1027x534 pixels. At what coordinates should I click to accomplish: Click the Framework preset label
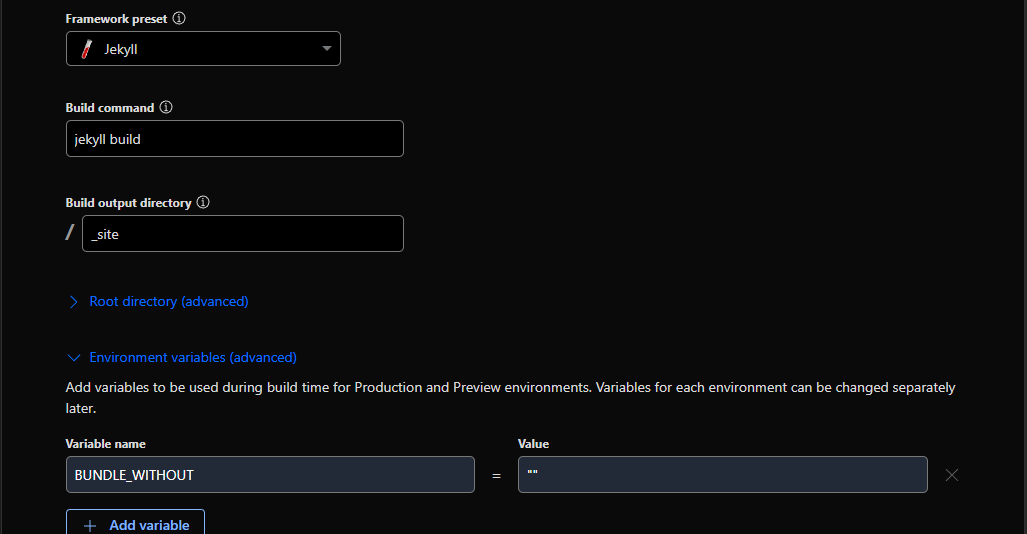(116, 19)
